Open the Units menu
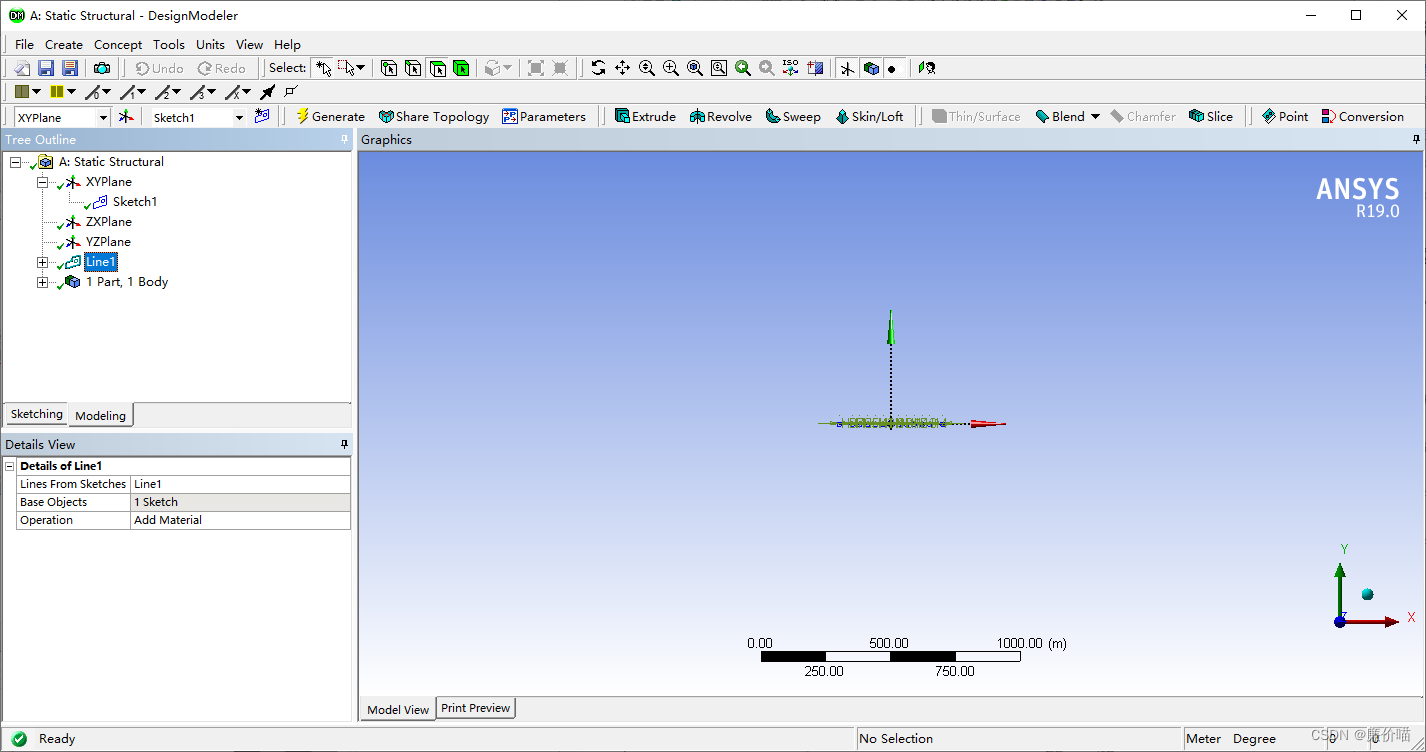The width and height of the screenshot is (1426, 752). pyautogui.click(x=210, y=44)
